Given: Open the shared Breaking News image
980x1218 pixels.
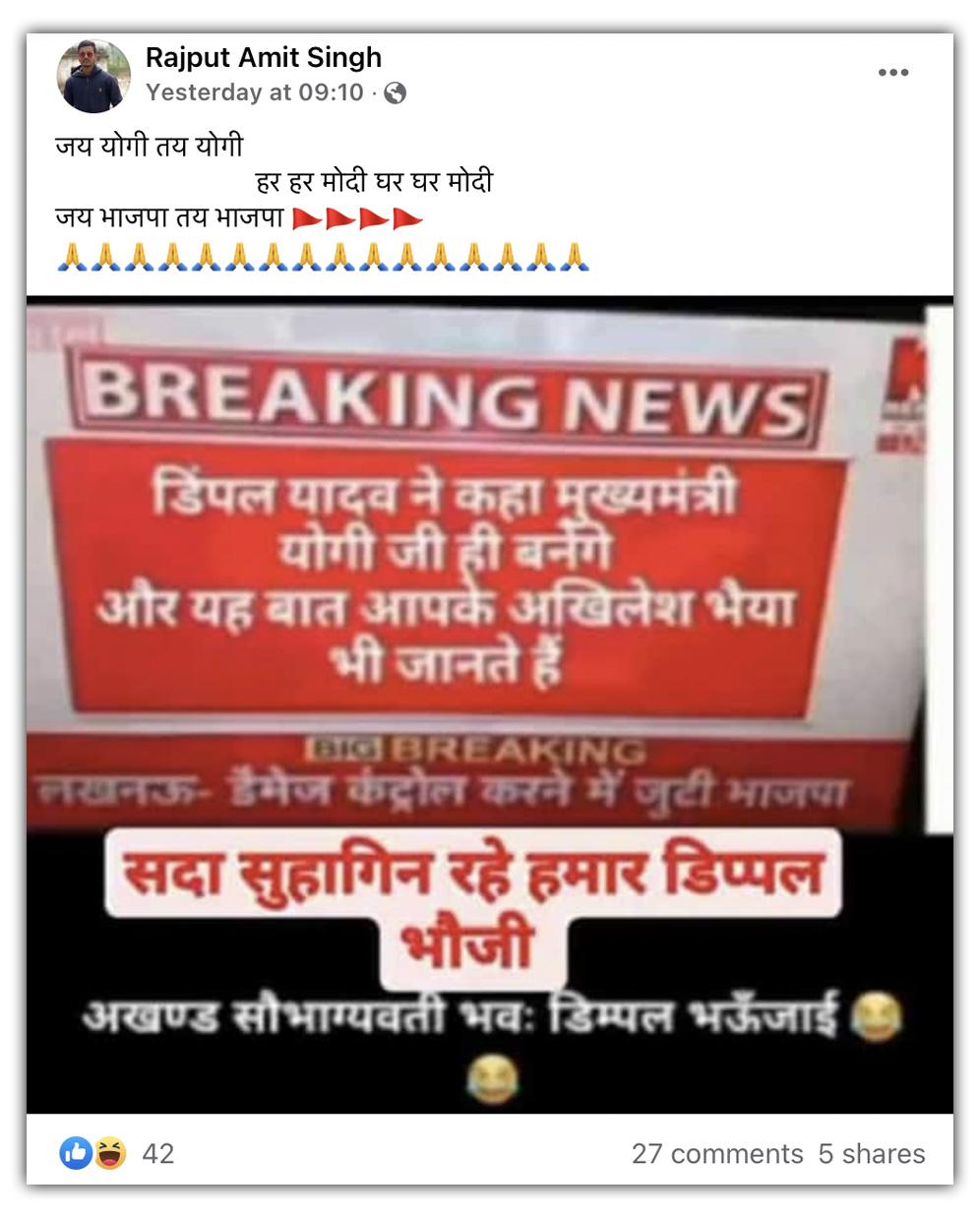Looking at the screenshot, I should 490,704.
